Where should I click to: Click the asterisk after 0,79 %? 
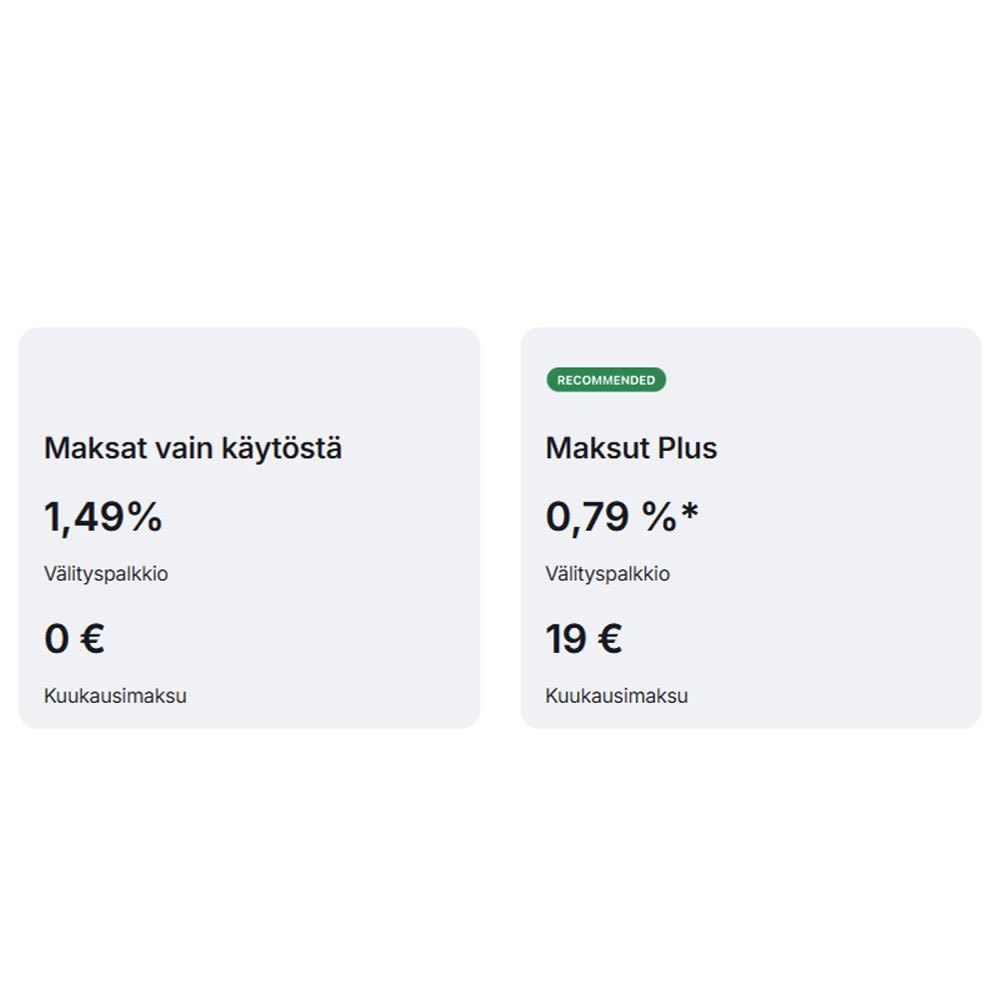click(x=690, y=512)
